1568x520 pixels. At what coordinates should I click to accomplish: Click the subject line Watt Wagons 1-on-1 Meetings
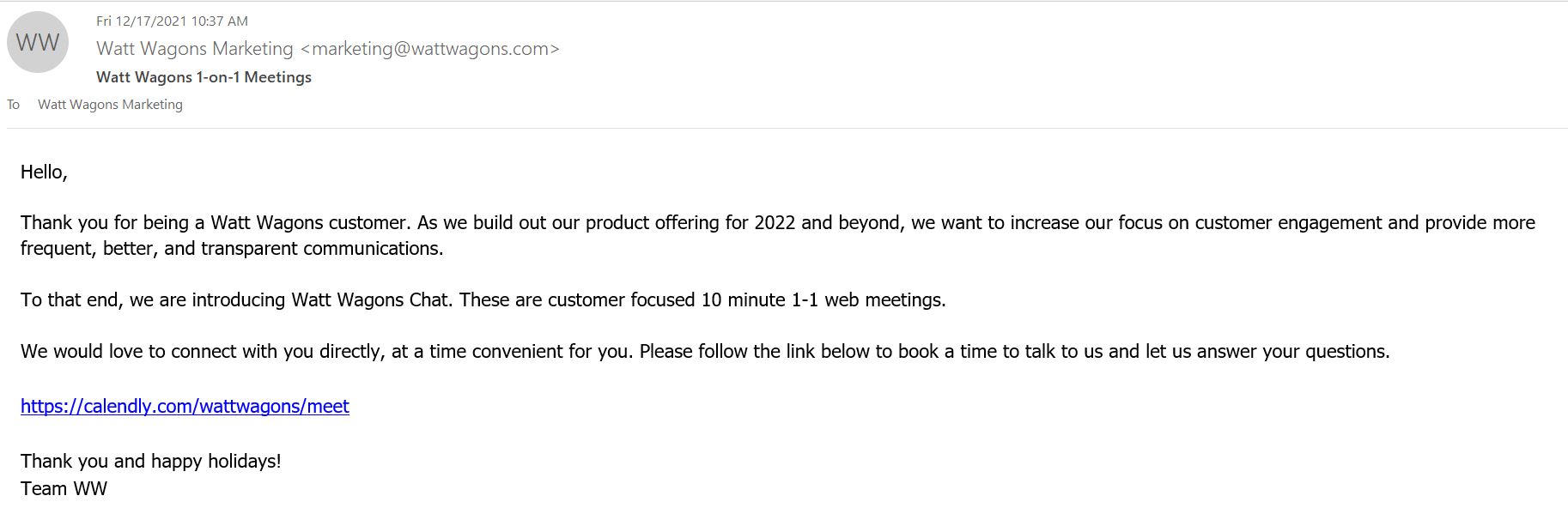(204, 77)
